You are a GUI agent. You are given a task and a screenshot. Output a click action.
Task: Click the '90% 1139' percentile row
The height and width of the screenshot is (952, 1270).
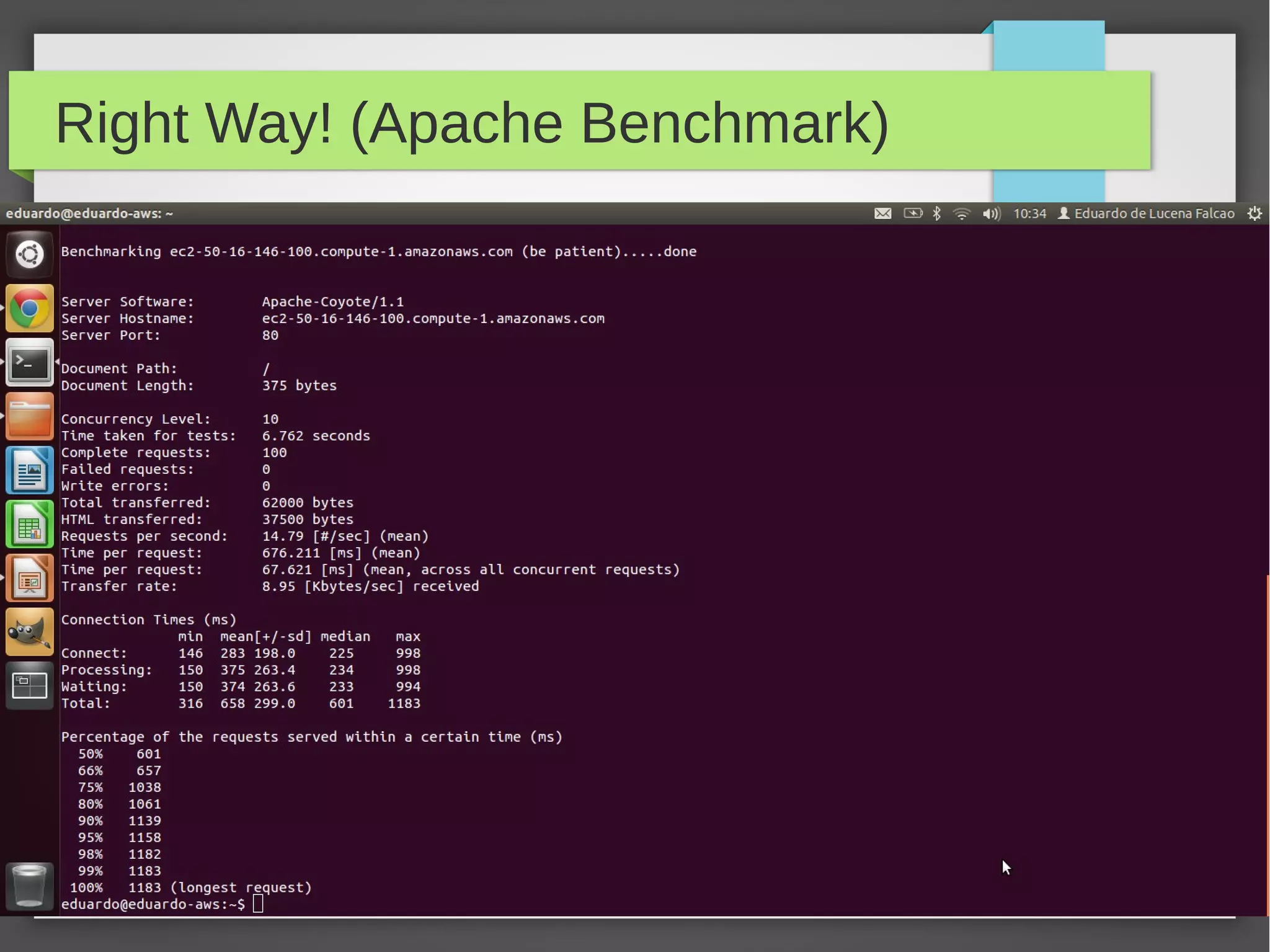coord(119,821)
